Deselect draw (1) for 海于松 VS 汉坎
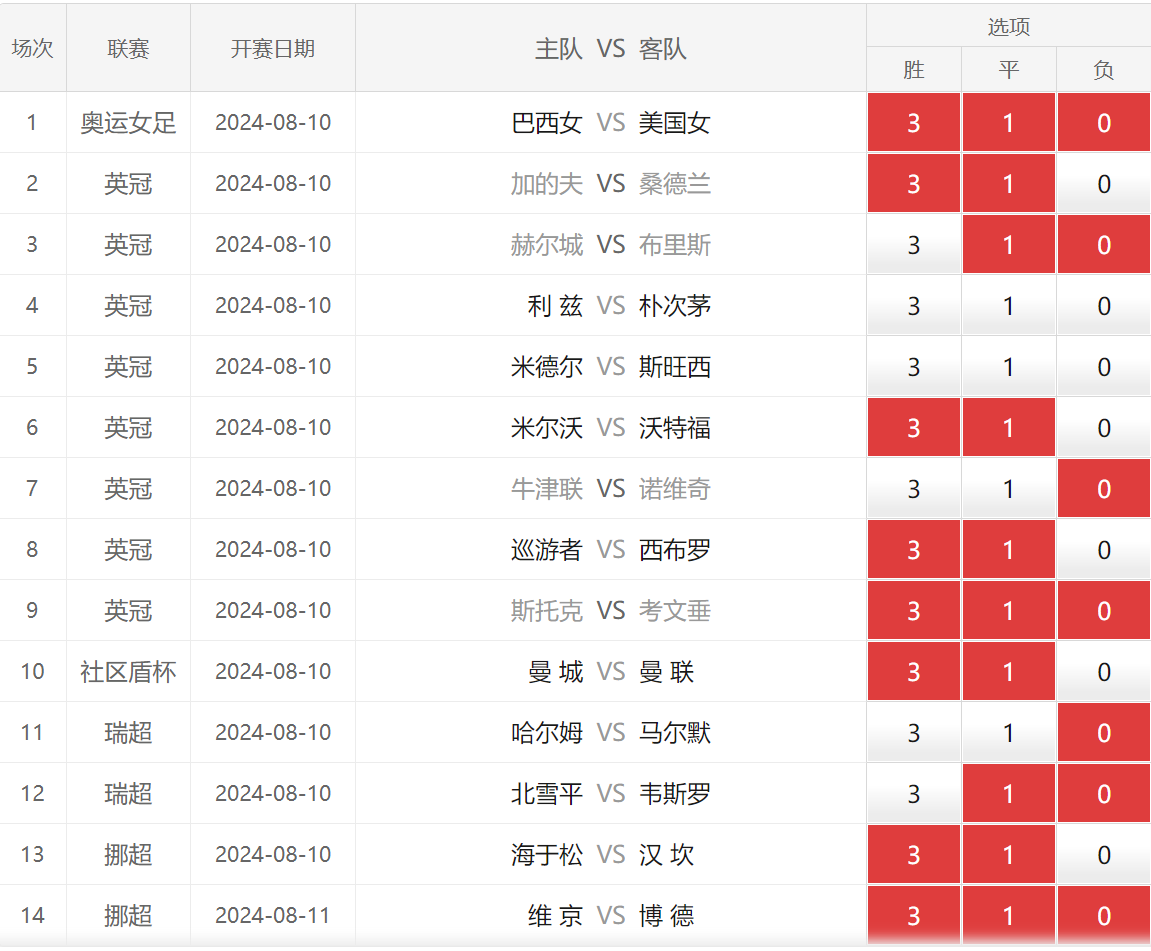Image resolution: width=1151 pixels, height=951 pixels. [x=1009, y=853]
